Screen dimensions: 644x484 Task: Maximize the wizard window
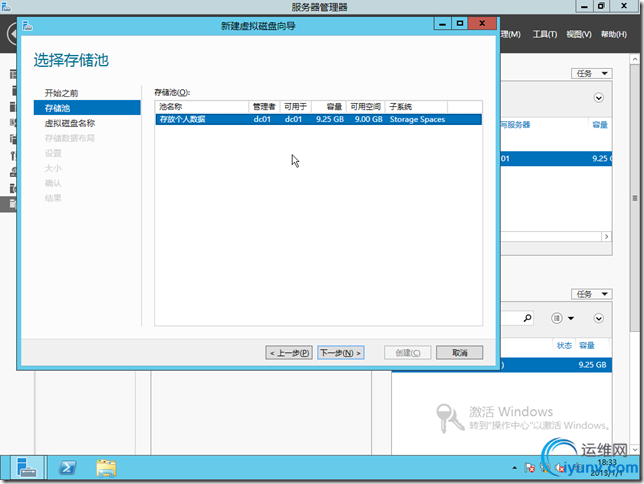(460, 24)
